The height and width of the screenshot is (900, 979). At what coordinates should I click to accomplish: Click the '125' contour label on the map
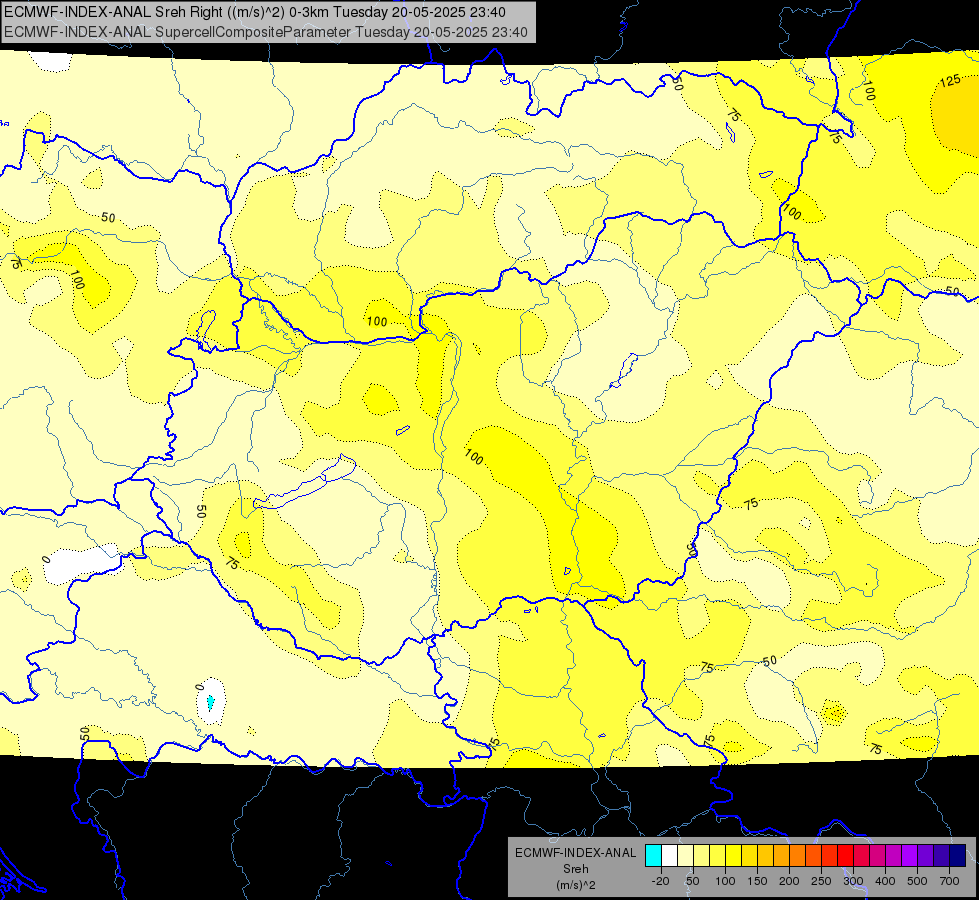click(x=950, y=81)
